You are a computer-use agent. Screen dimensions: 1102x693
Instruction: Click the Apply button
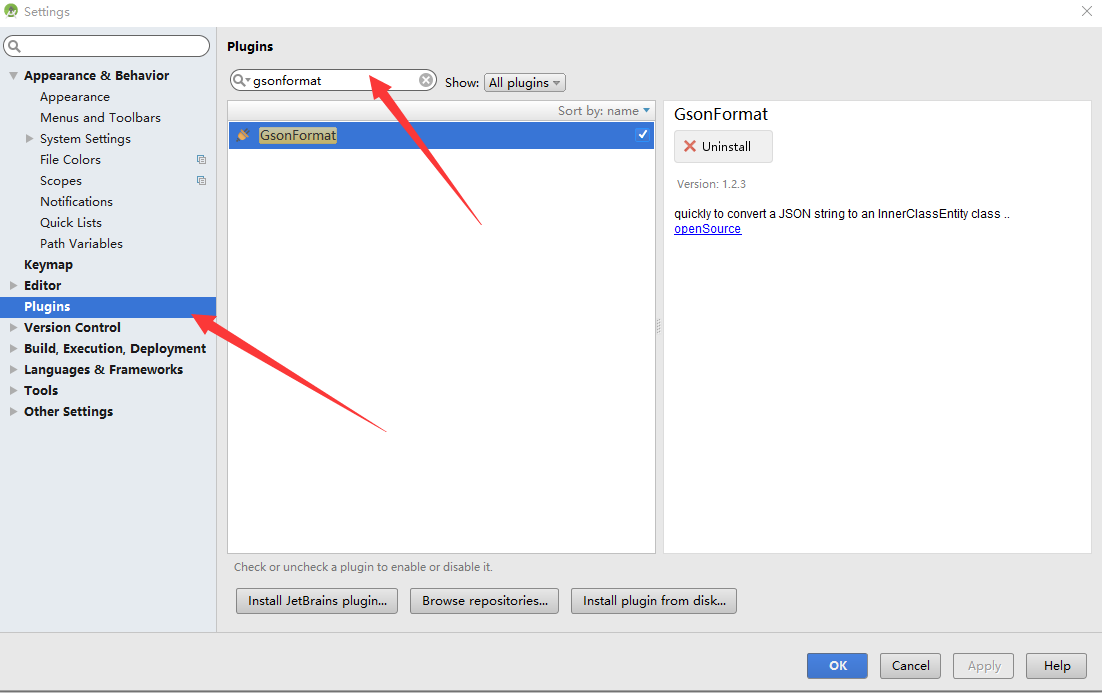983,666
